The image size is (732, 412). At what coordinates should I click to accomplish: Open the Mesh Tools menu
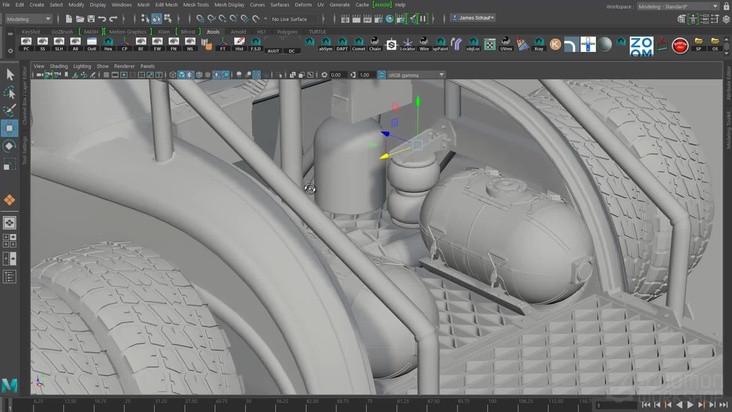coord(196,5)
